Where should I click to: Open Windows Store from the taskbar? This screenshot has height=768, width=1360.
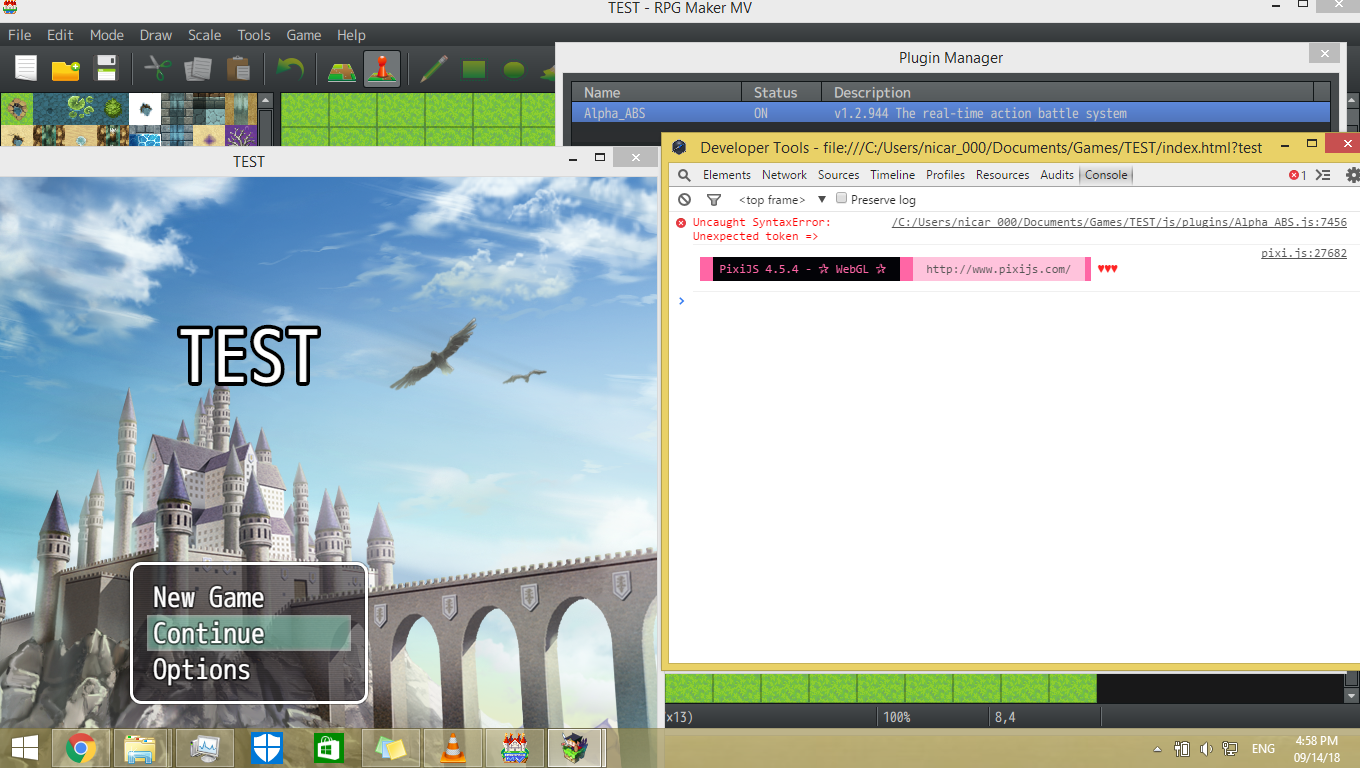pyautogui.click(x=328, y=747)
